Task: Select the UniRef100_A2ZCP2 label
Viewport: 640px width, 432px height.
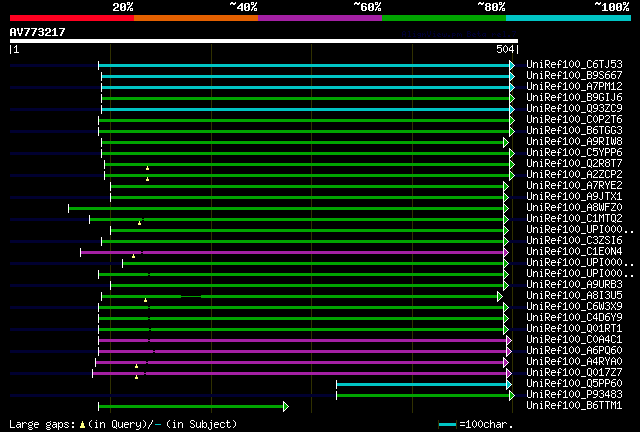Action: point(574,175)
